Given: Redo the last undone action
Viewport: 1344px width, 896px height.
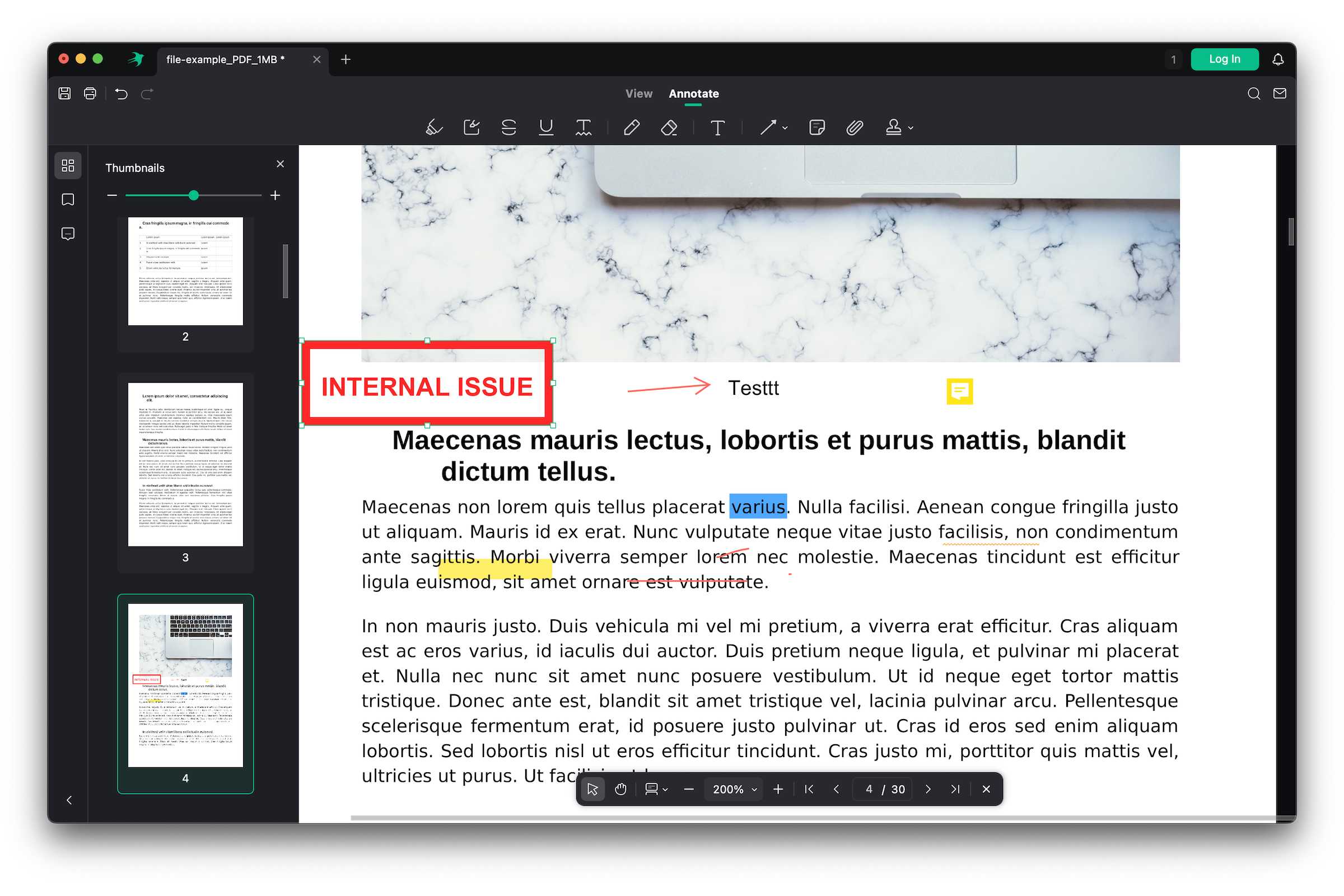Looking at the screenshot, I should [x=147, y=94].
